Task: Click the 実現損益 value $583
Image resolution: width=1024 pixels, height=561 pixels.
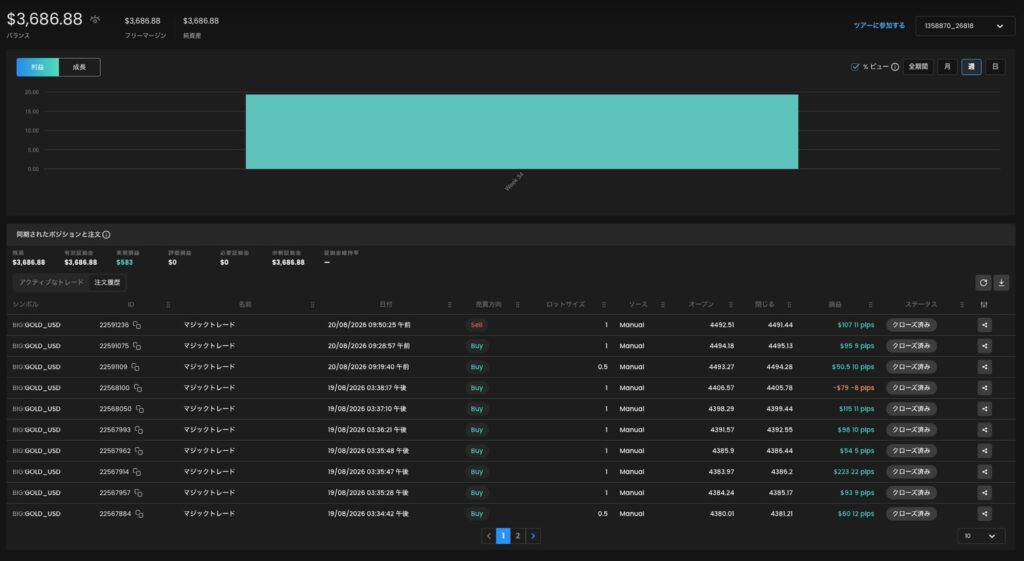Action: pyautogui.click(x=124, y=263)
